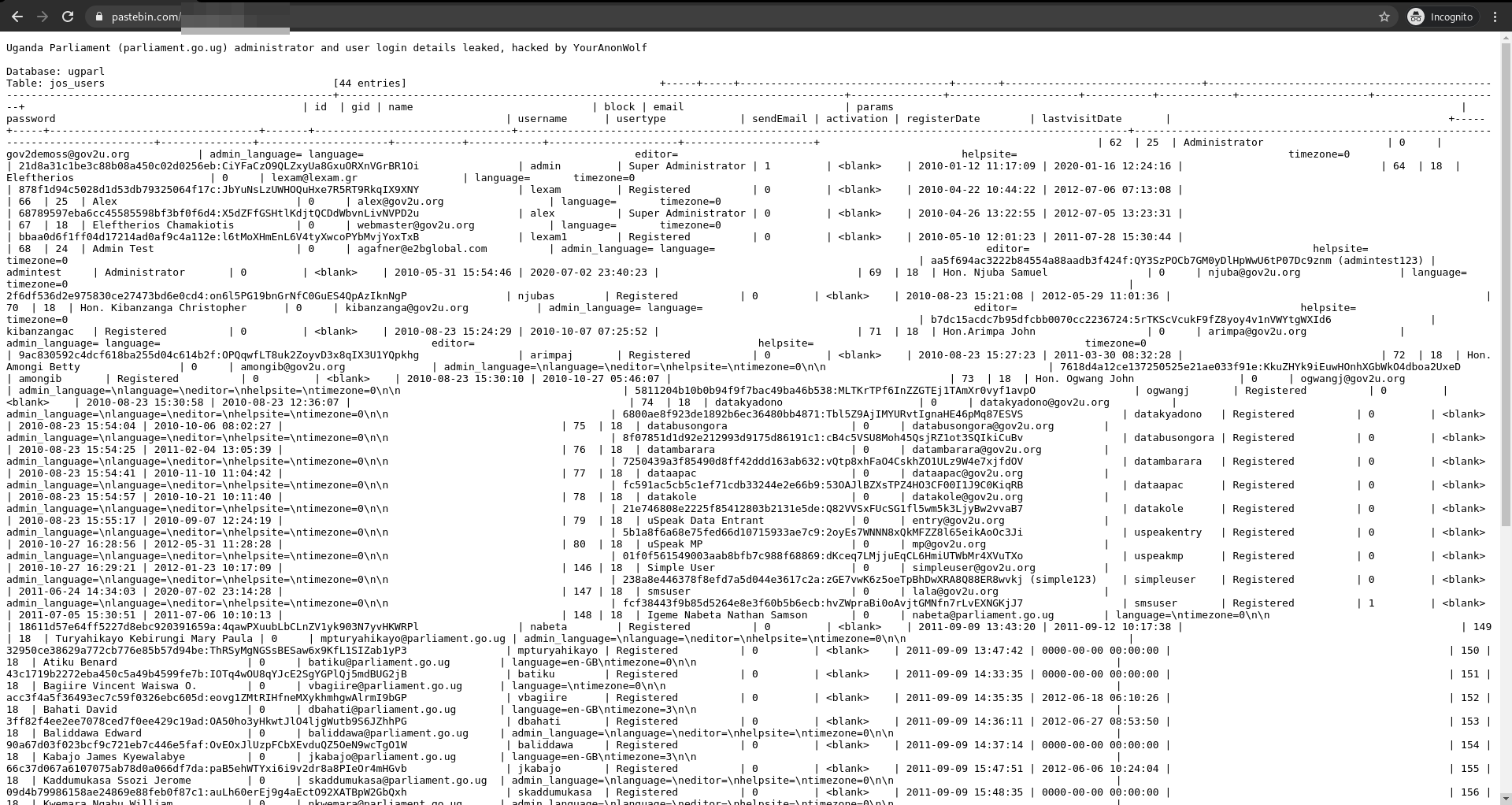Click the 'uspeakentry' username value

click(1168, 532)
